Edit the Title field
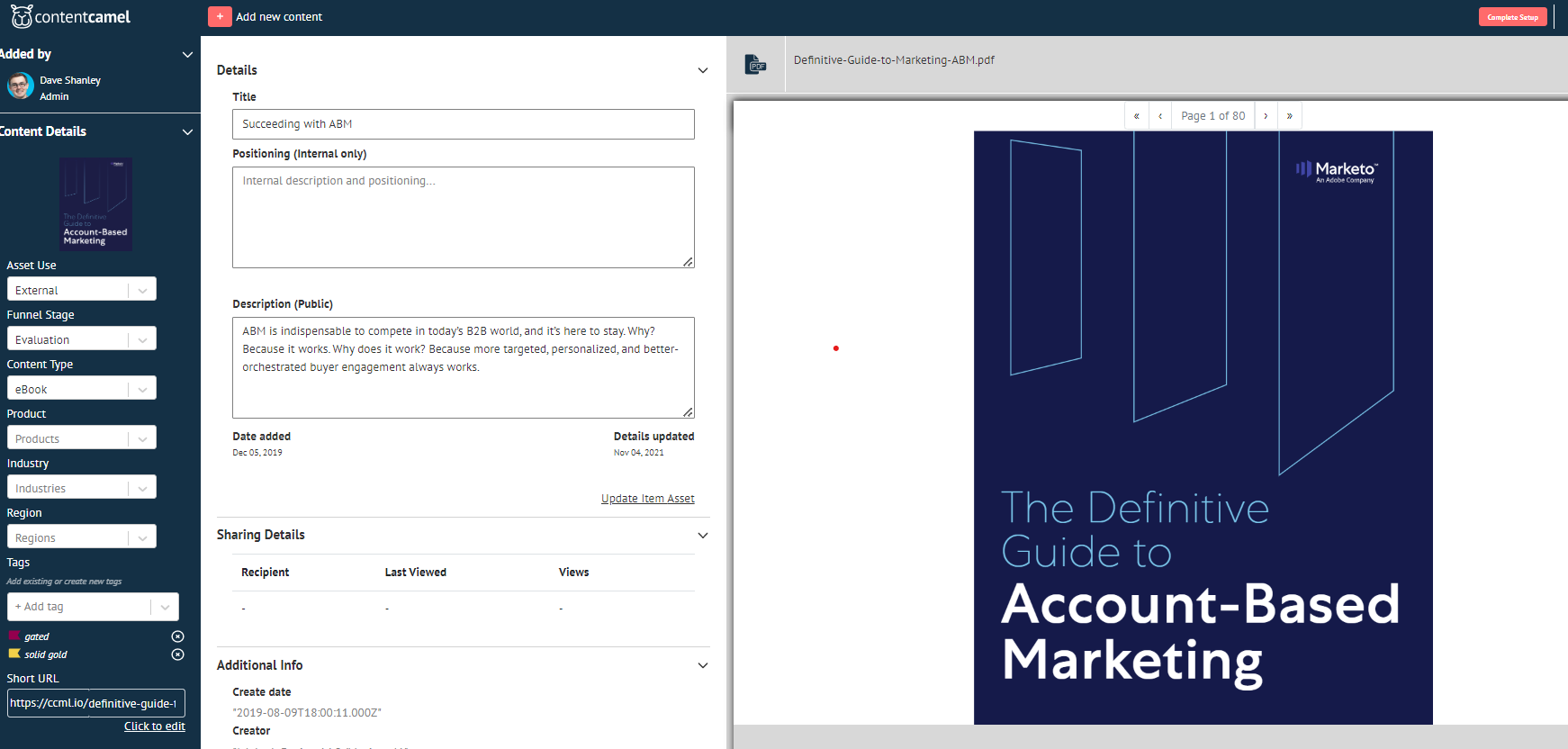 click(x=464, y=124)
